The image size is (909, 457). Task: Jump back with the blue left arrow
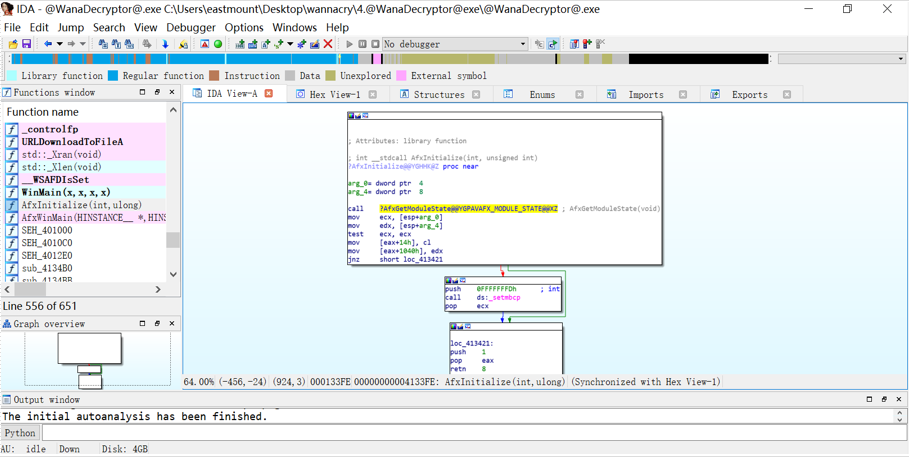pyautogui.click(x=48, y=44)
